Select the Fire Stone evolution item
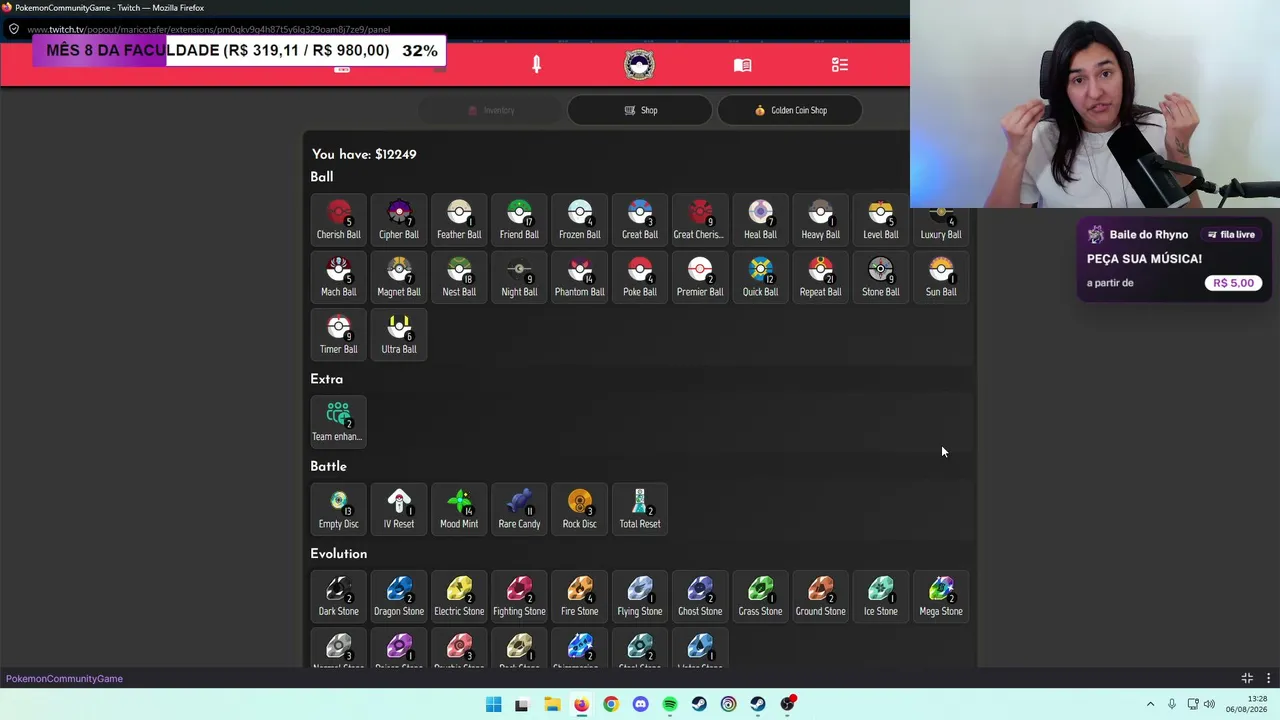1280x720 pixels. pos(580,596)
